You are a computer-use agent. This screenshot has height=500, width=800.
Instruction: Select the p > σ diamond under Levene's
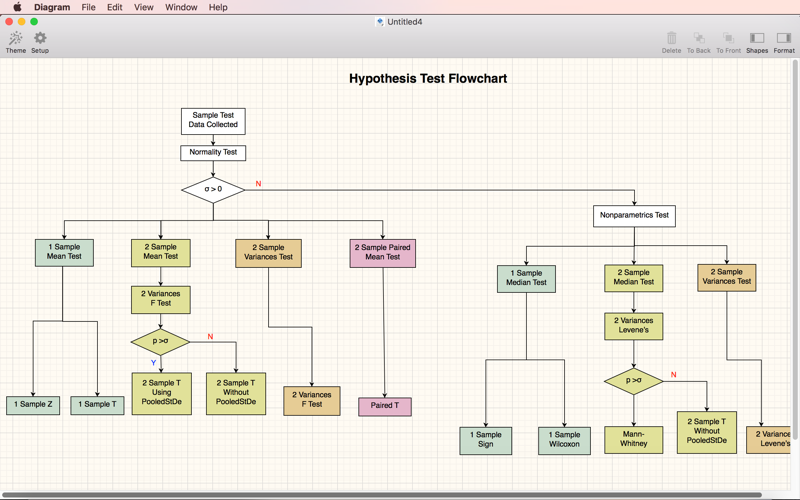point(634,381)
